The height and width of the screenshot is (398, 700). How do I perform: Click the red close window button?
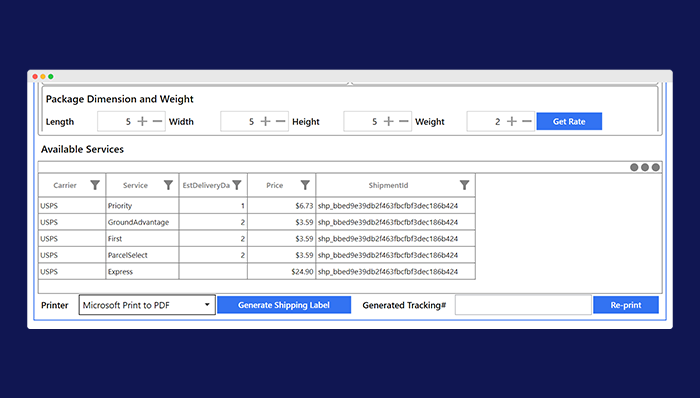pos(35,77)
